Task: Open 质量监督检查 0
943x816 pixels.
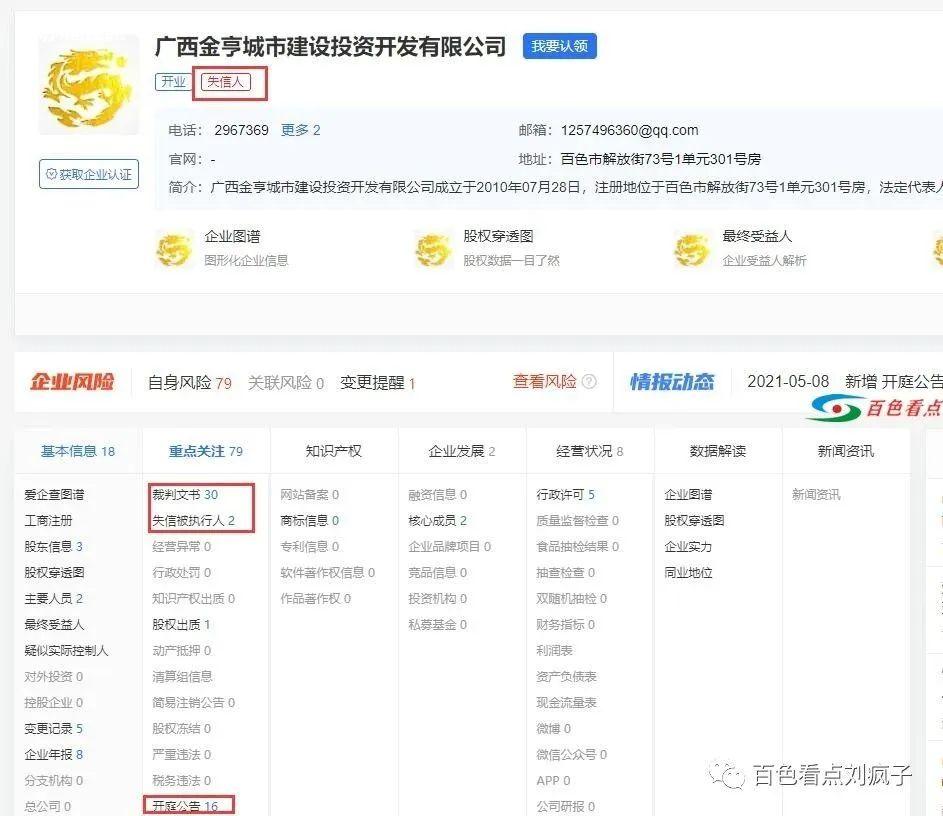Action: (x=578, y=521)
